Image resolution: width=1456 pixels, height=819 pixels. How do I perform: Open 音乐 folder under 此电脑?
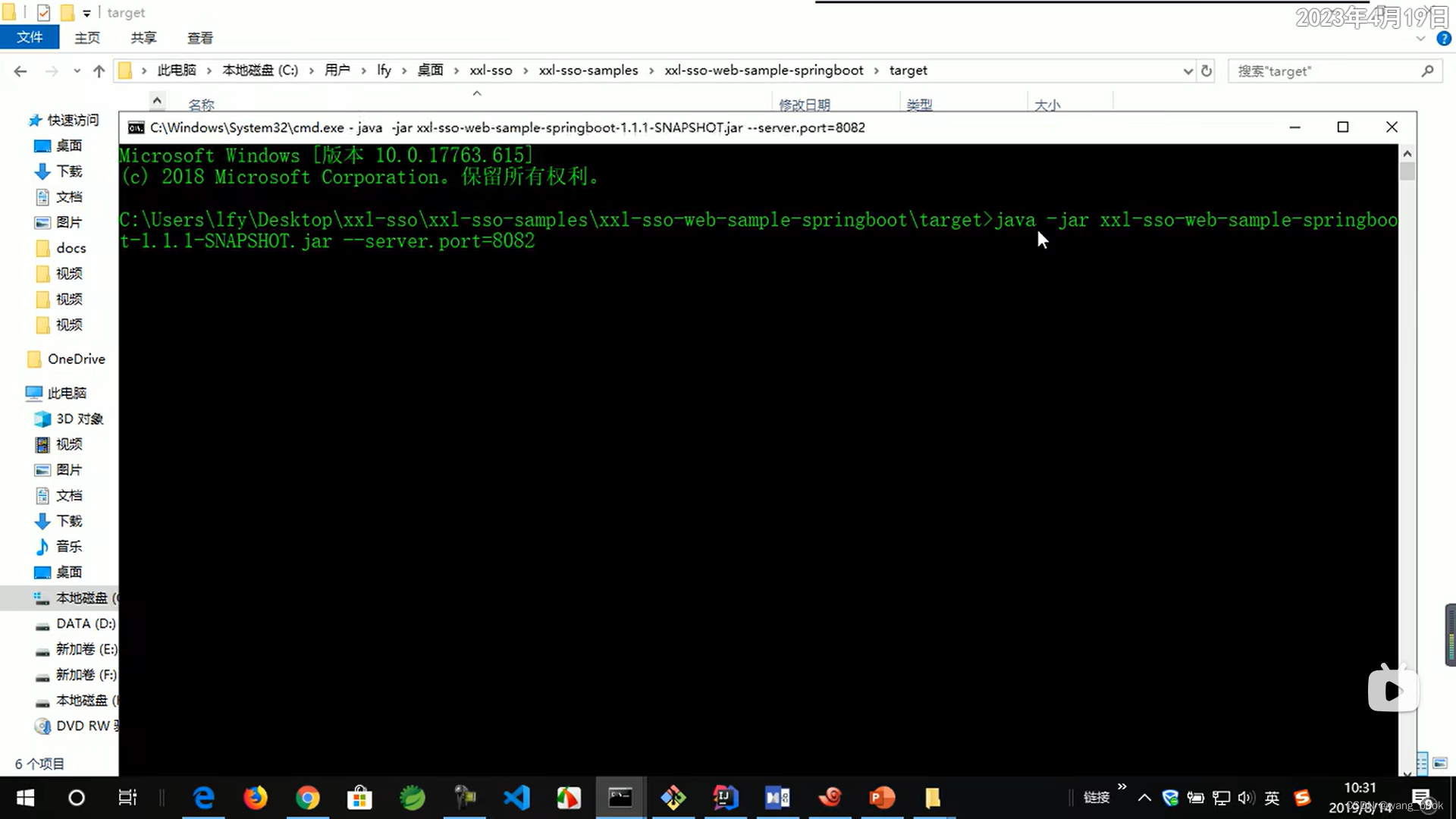point(59,546)
